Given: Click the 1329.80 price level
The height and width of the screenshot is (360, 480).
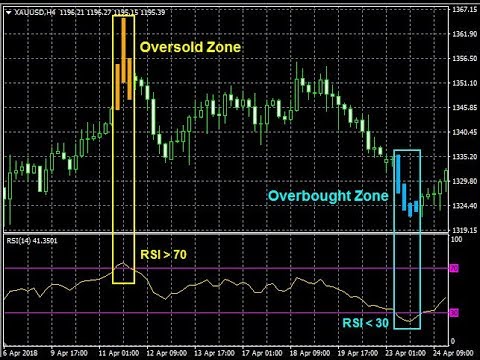Looking at the screenshot, I should 464,181.
